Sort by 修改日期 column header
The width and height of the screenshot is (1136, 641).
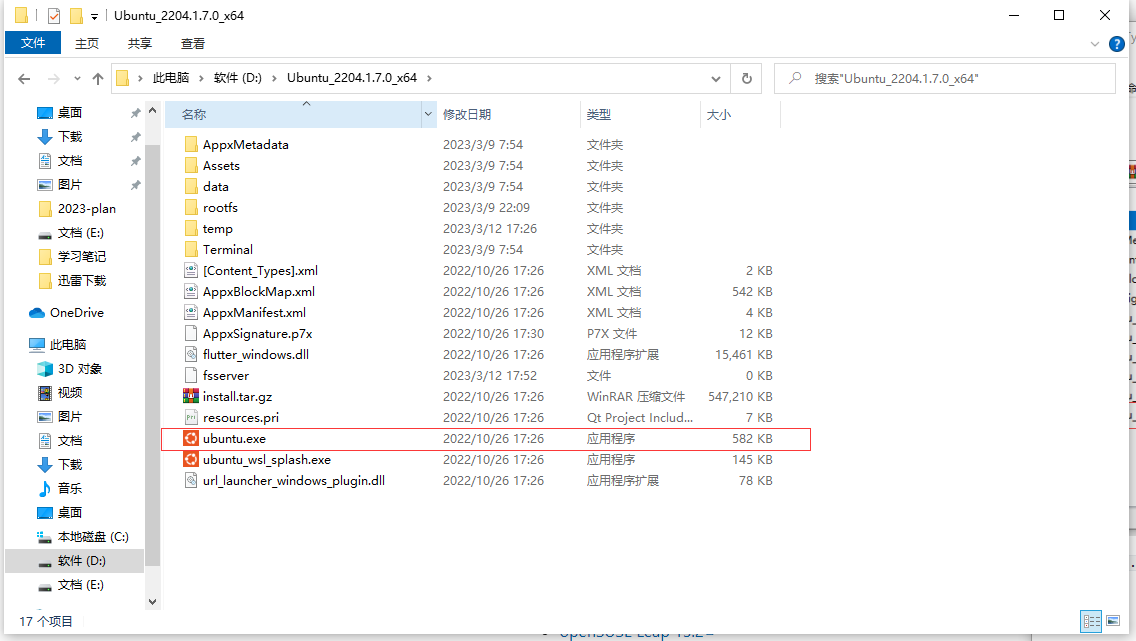pos(509,114)
